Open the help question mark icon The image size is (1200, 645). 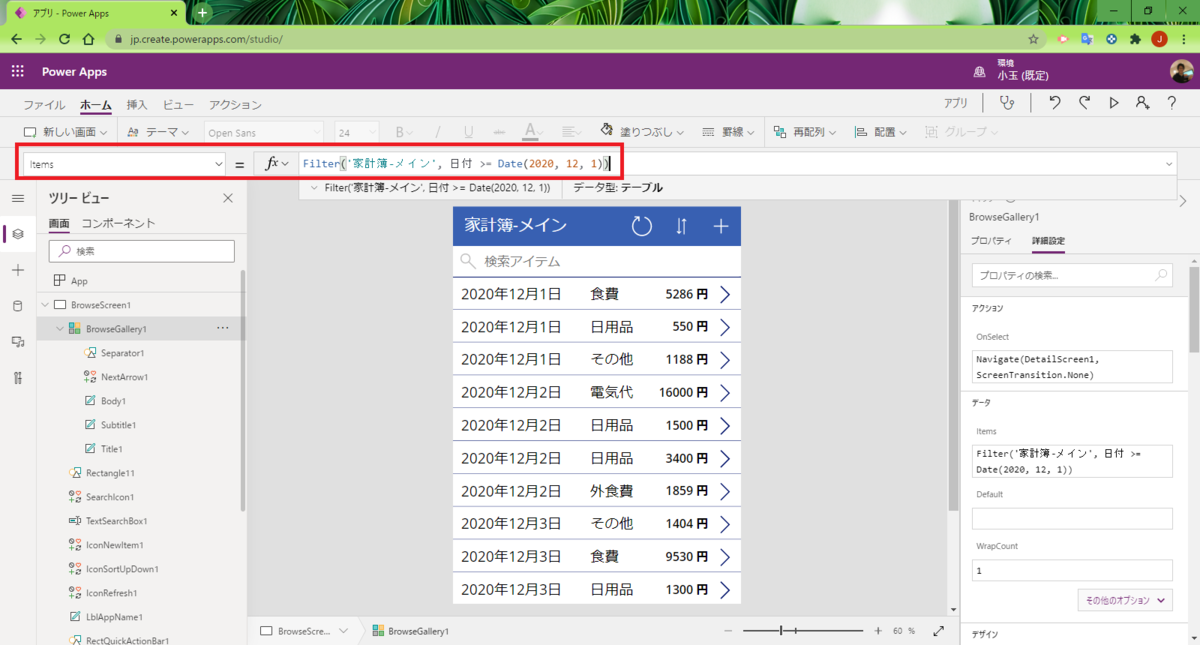point(1172,103)
